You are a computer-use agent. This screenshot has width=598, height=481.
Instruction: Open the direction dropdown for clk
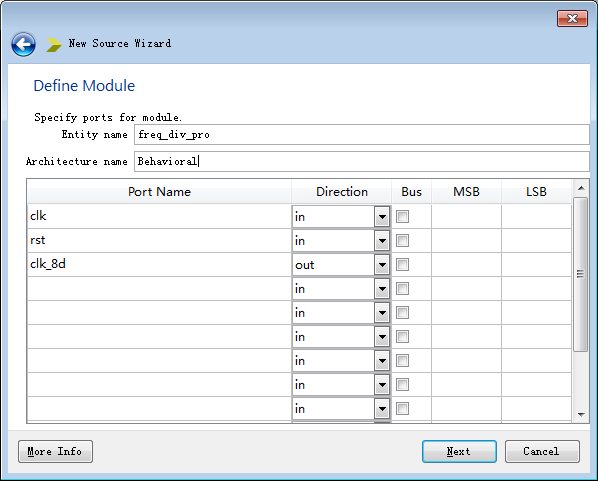pos(382,217)
